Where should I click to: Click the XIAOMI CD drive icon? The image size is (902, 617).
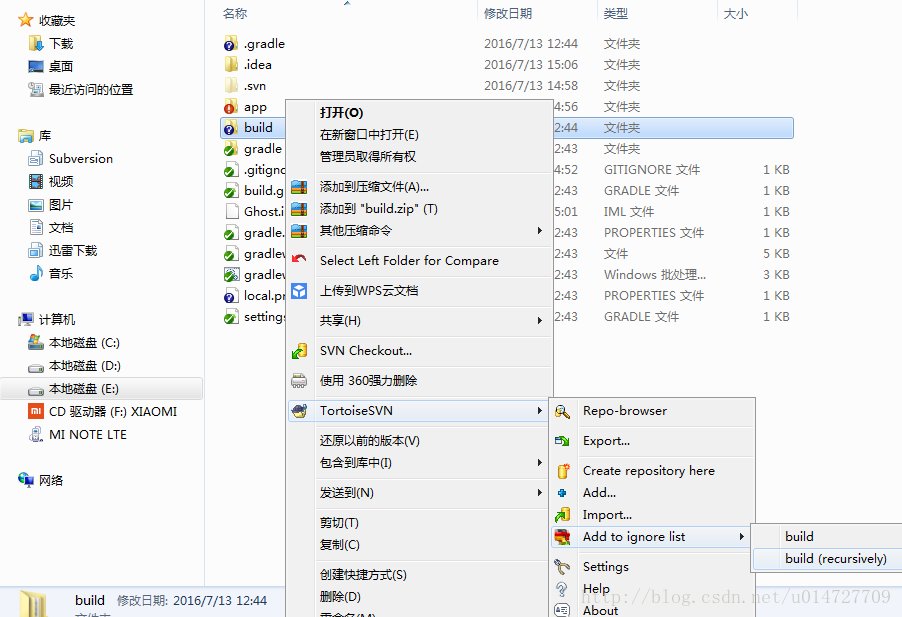[x=36, y=411]
